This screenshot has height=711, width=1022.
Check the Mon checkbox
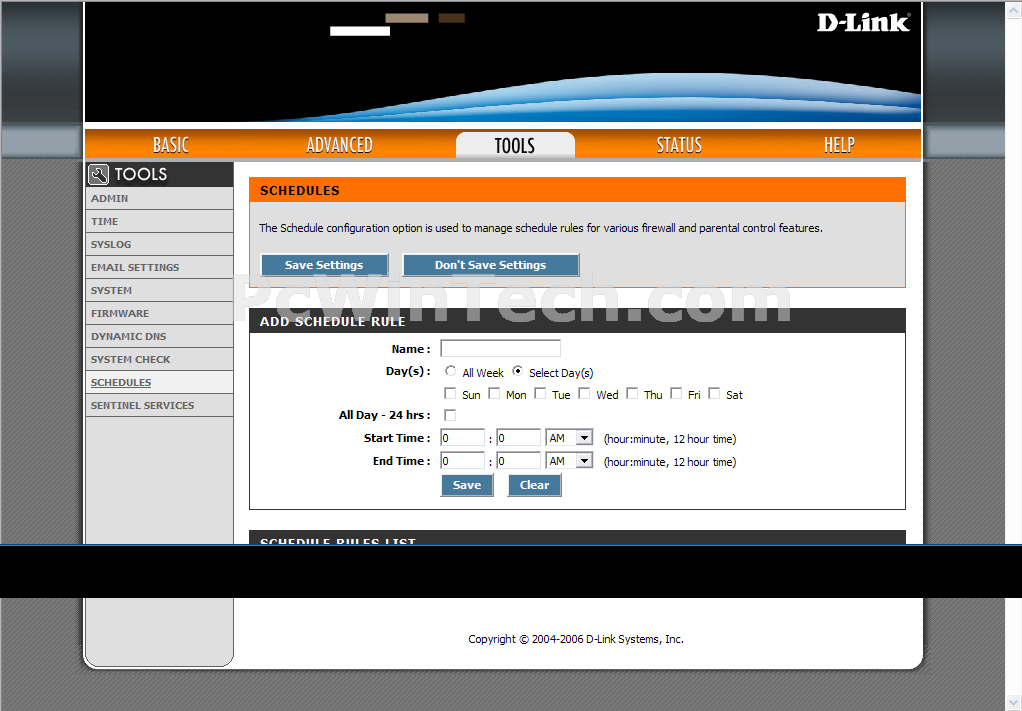pos(494,393)
